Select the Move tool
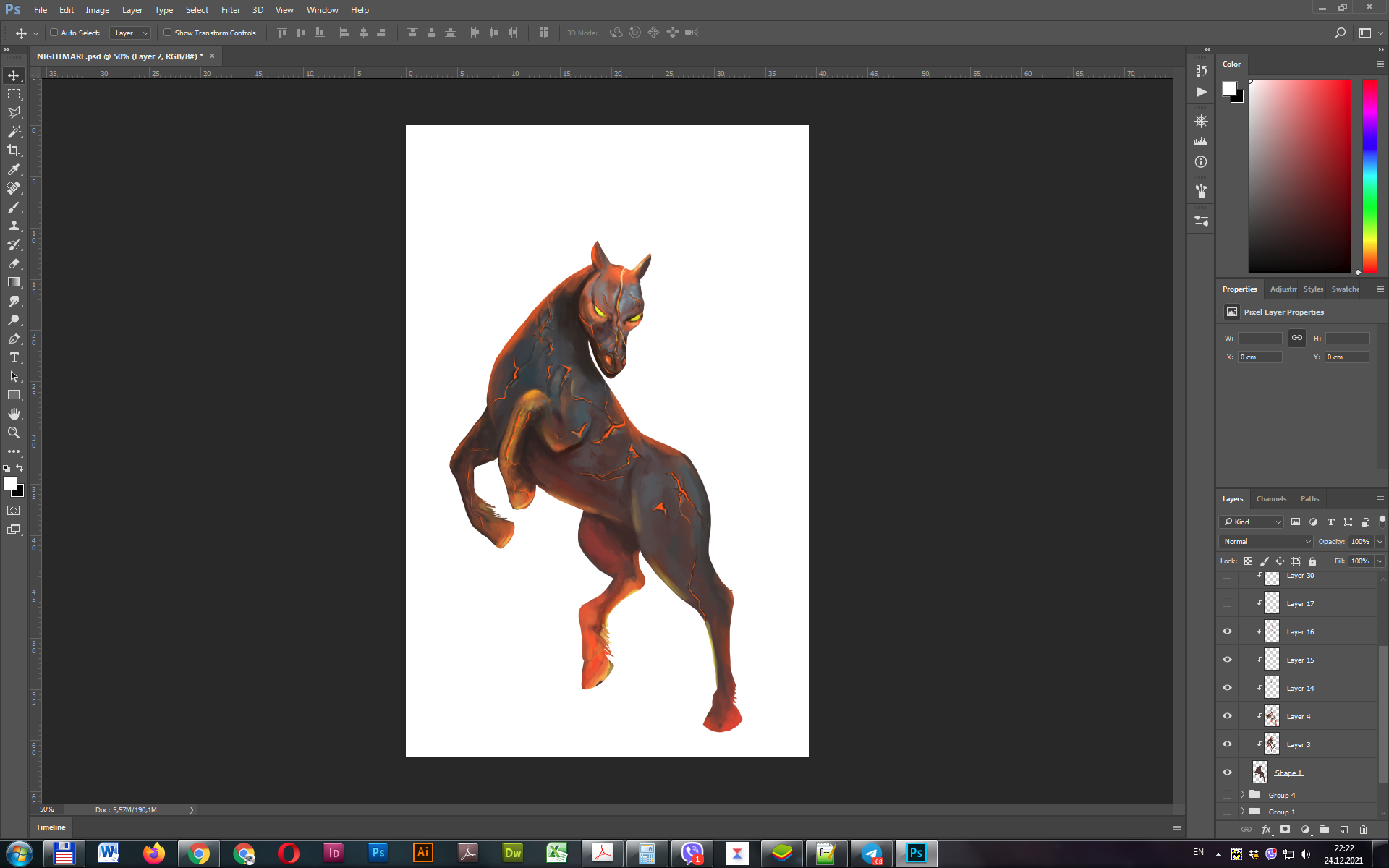 tap(14, 75)
